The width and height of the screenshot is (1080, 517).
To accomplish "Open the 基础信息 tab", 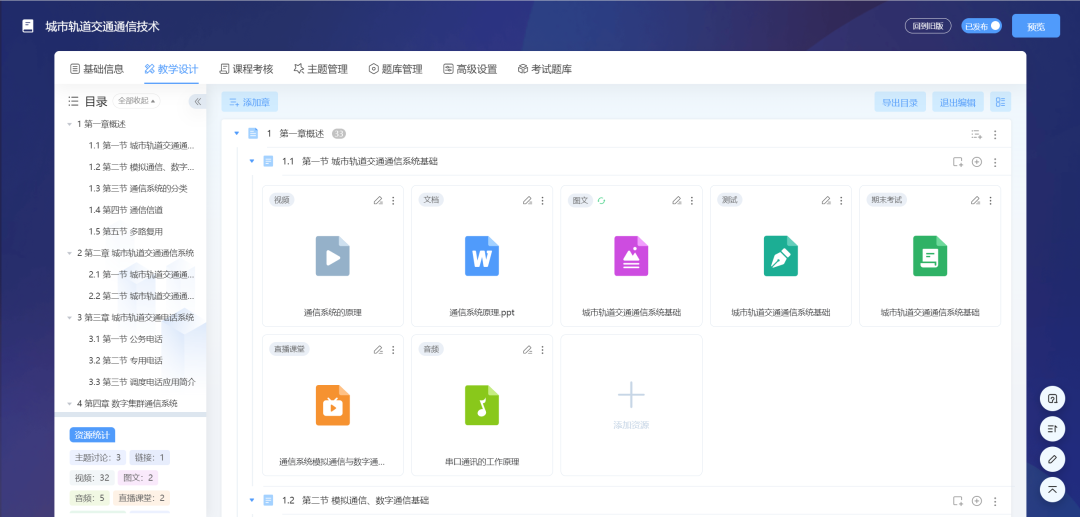I will [97, 69].
